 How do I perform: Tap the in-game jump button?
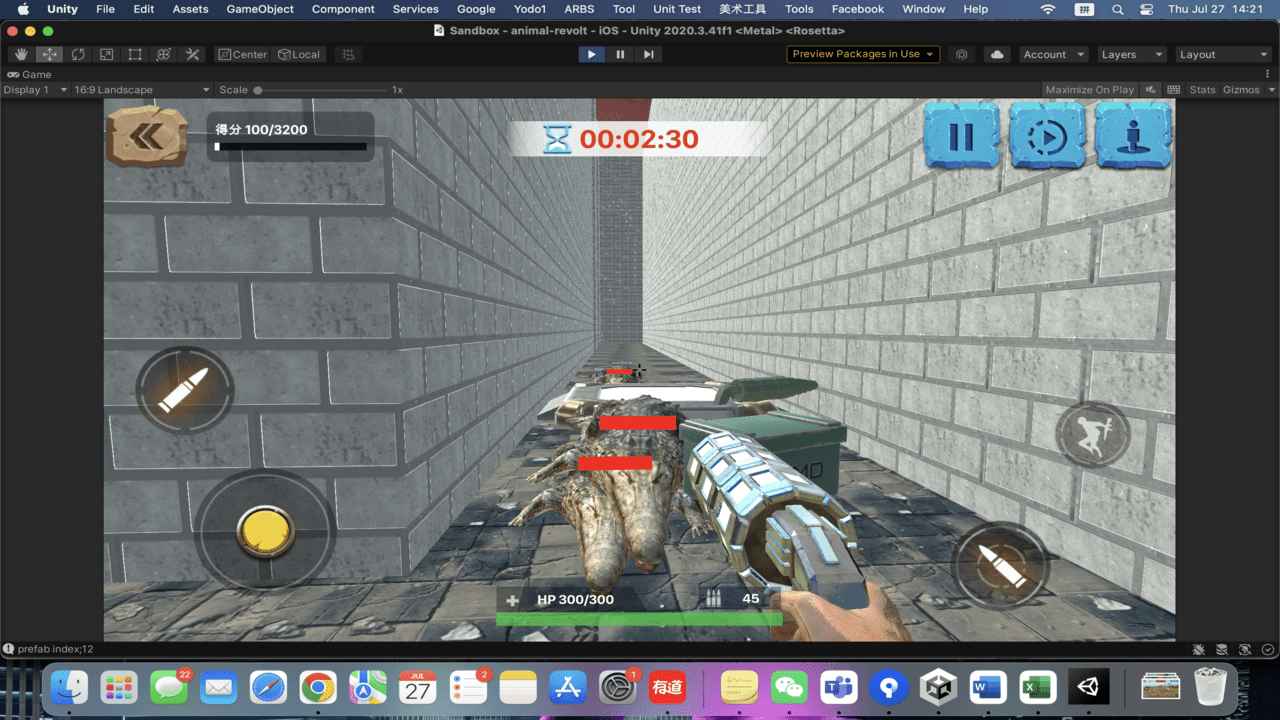pos(1092,436)
